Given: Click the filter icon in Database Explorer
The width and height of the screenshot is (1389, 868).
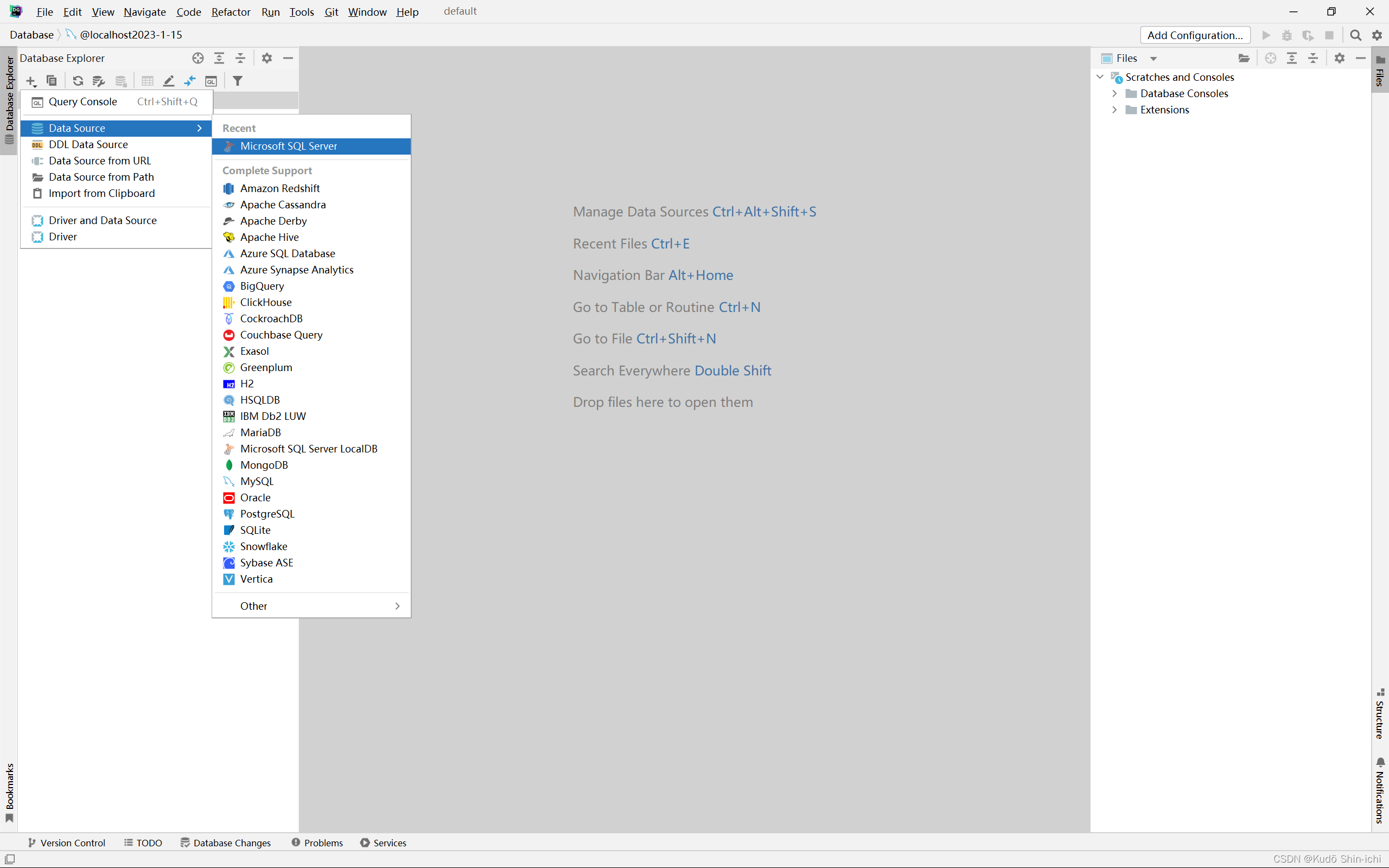Looking at the screenshot, I should [x=239, y=81].
